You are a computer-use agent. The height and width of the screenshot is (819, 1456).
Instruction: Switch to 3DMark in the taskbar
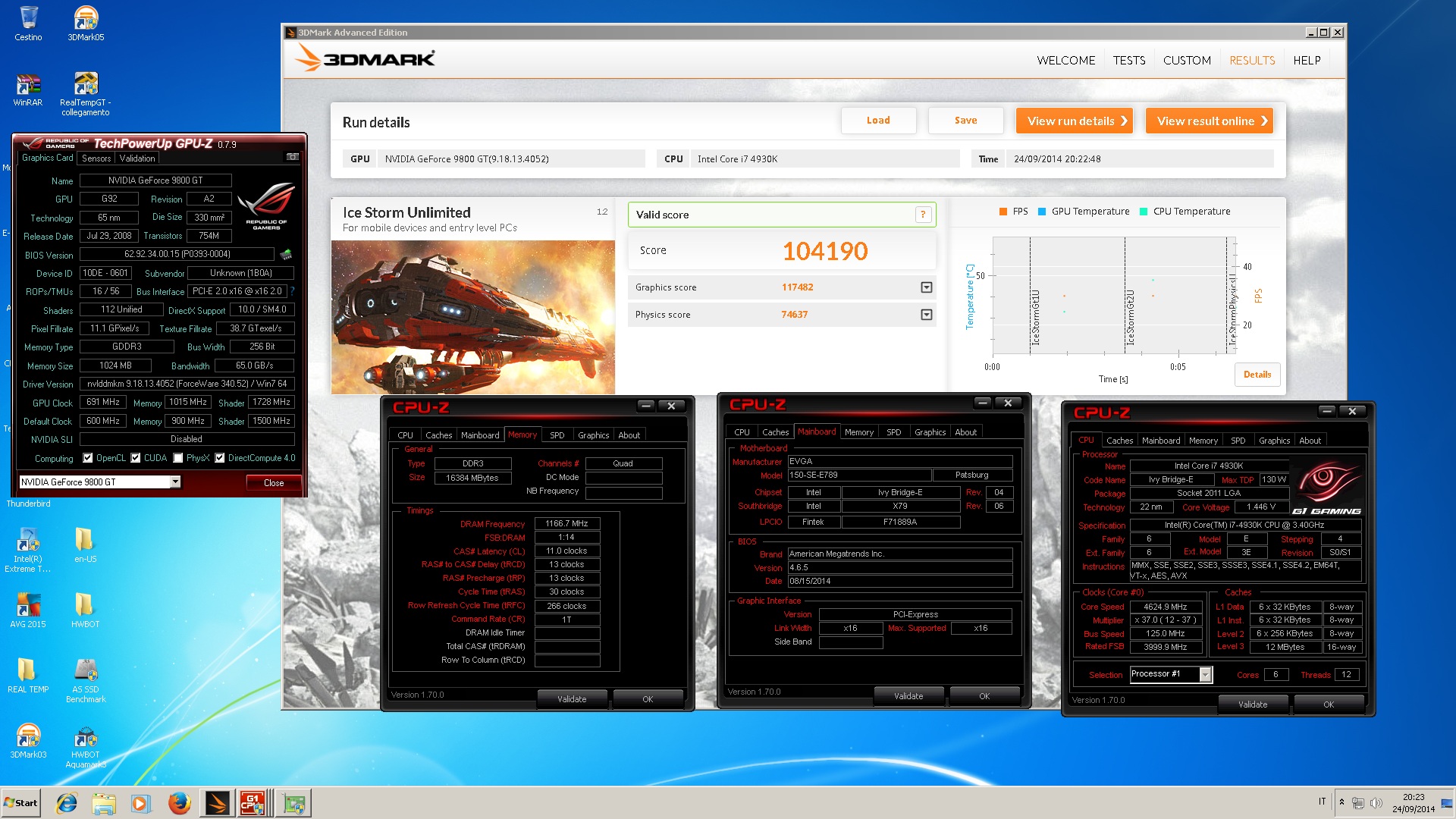218,803
